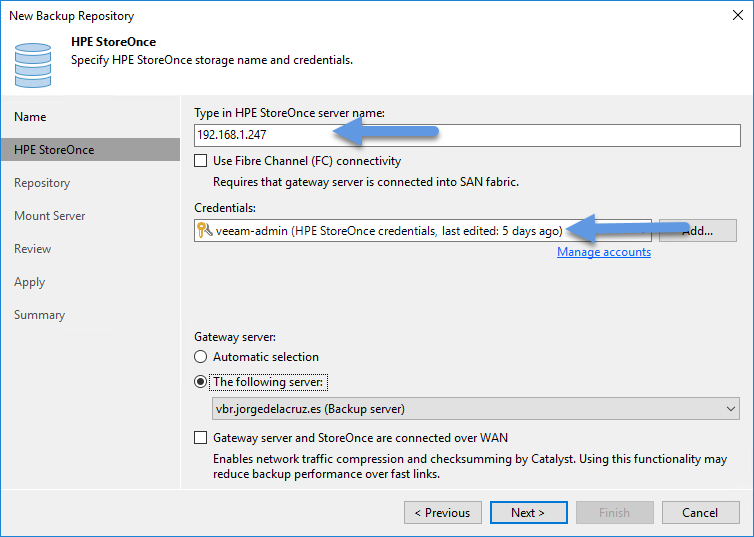754x537 pixels.
Task: Click the Add... credentials button
Action: point(698,231)
